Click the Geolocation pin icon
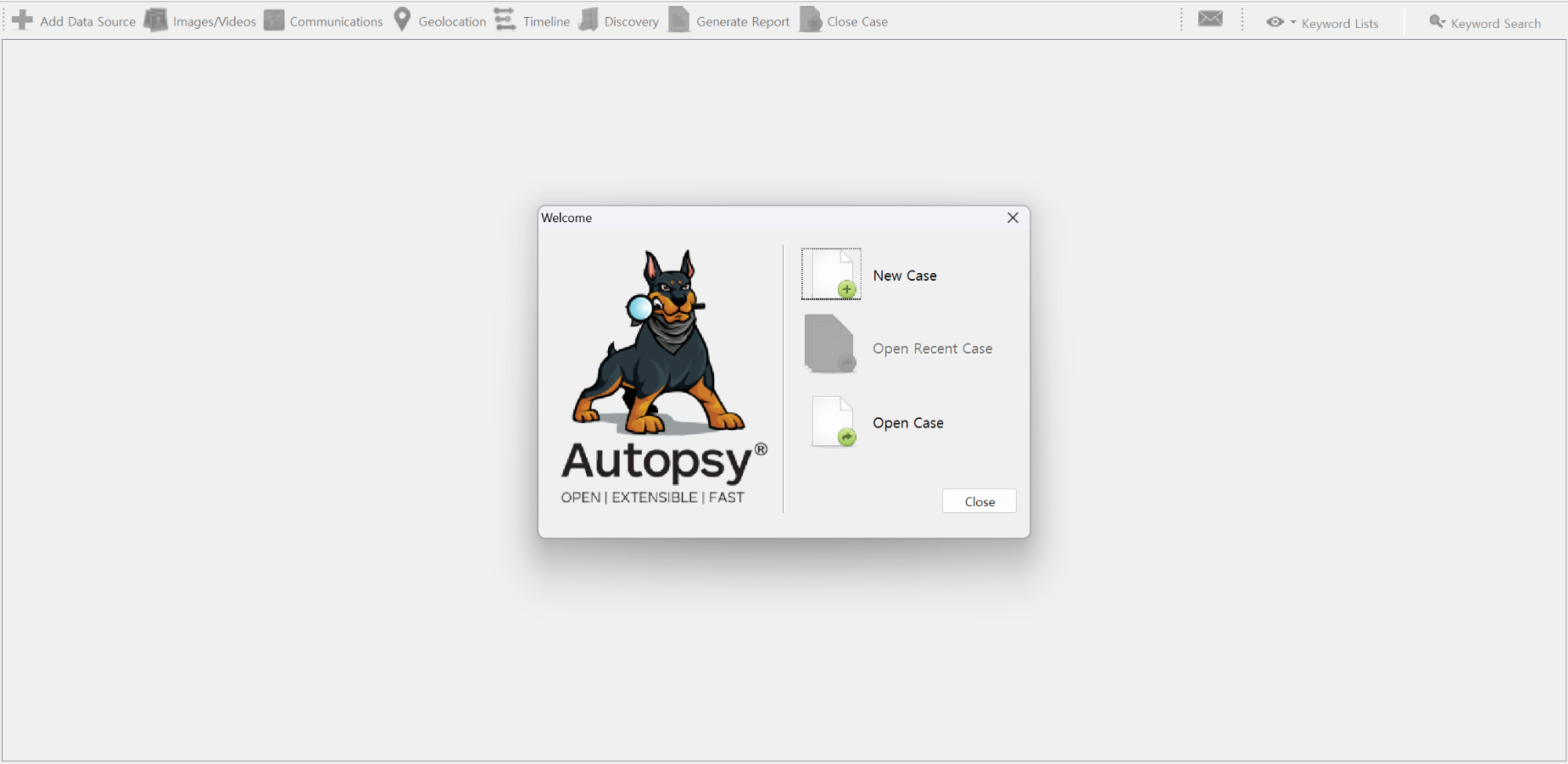 pos(403,20)
